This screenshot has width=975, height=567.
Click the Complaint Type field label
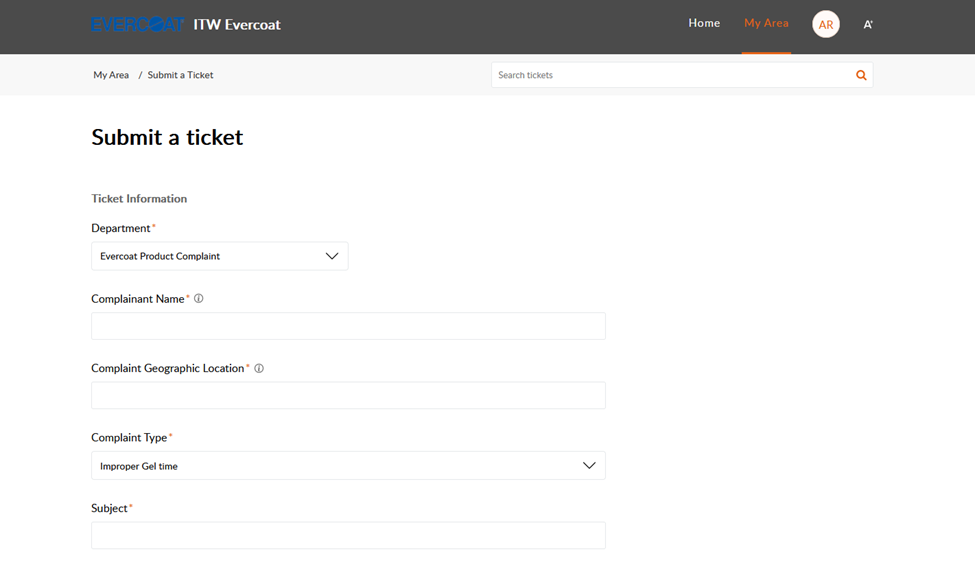[x=129, y=438]
